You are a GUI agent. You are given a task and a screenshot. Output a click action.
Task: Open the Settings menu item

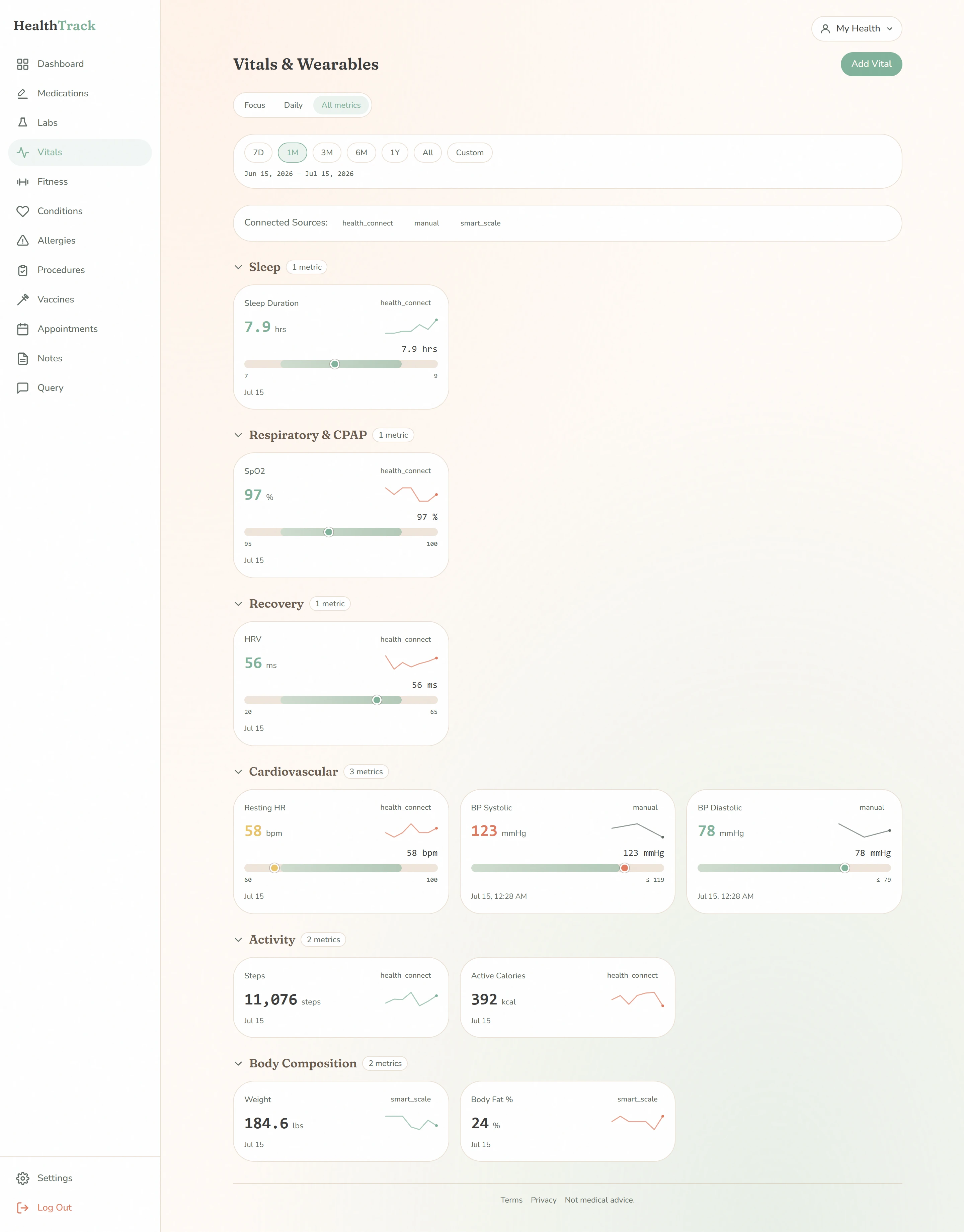tap(80, 1178)
